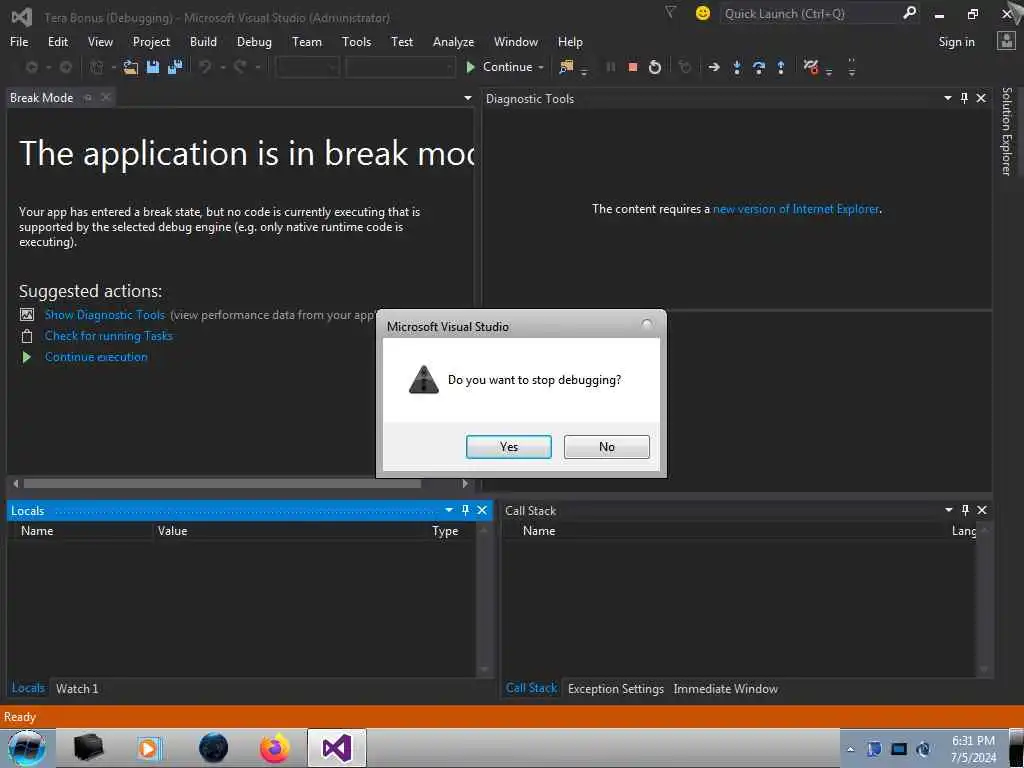The height and width of the screenshot is (768, 1024).
Task: Open the Tools menu
Action: (356, 42)
